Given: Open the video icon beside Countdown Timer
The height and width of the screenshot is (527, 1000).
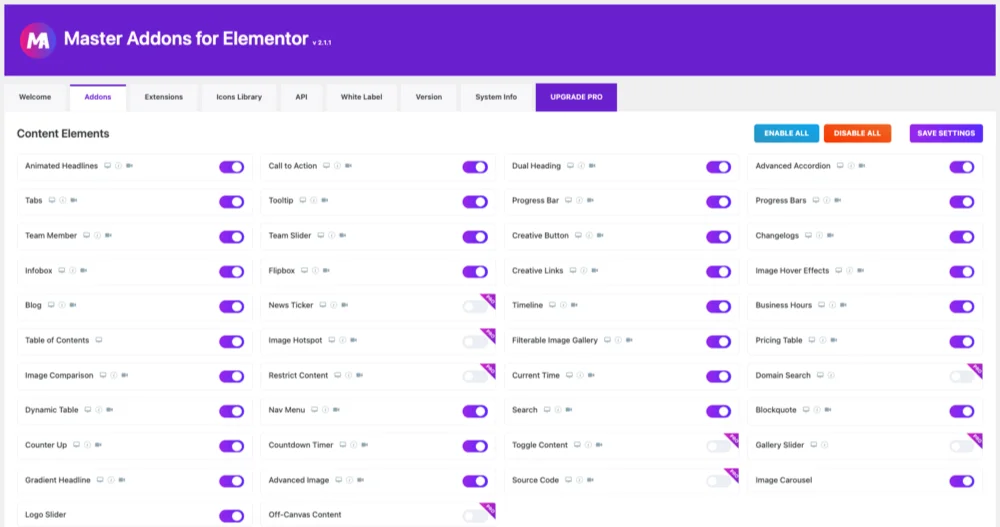Looking at the screenshot, I should pyautogui.click(x=365, y=445).
